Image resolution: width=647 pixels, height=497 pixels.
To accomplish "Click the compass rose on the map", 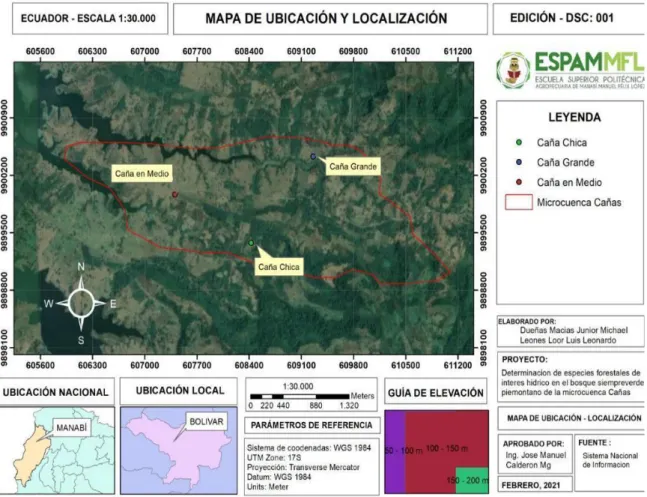I will pyautogui.click(x=81, y=303).
